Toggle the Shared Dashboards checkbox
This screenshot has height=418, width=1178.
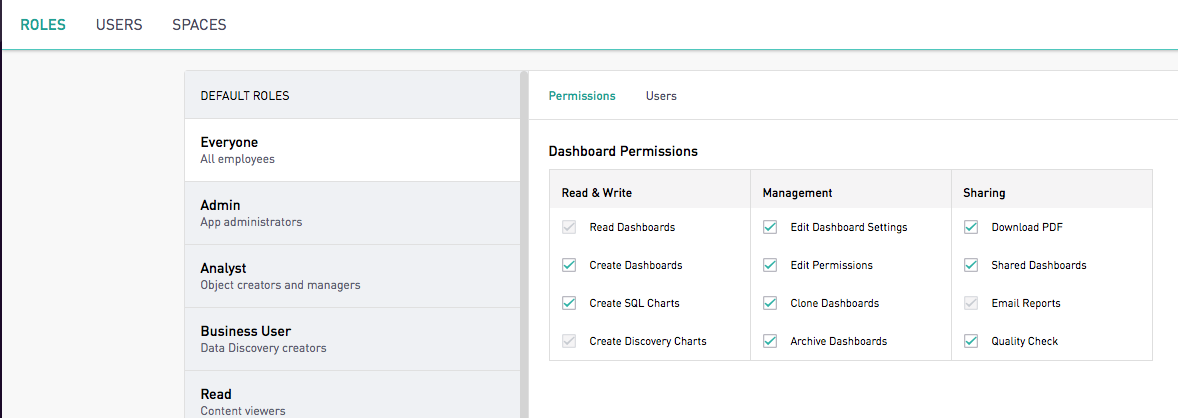[x=971, y=265]
